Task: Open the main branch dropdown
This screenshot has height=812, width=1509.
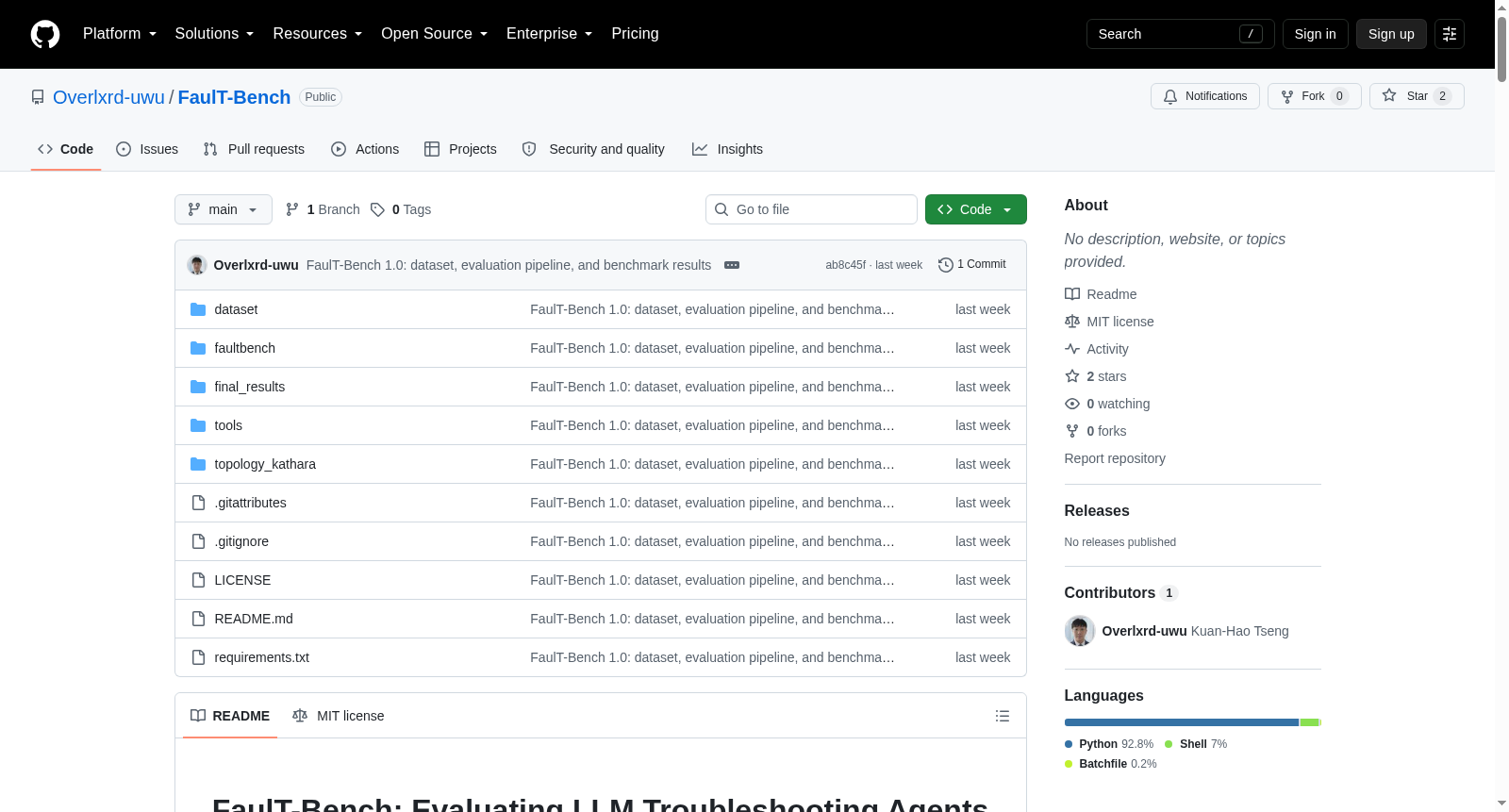Action: pos(224,209)
